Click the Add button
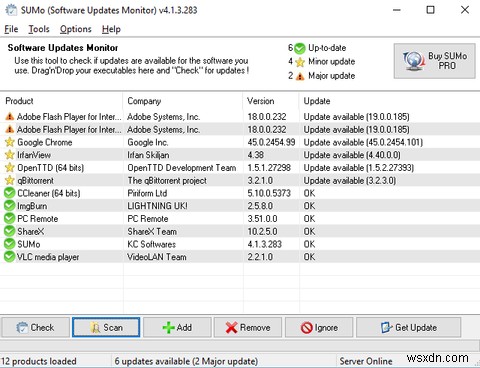The height and width of the screenshot is (368, 480). coord(177,327)
